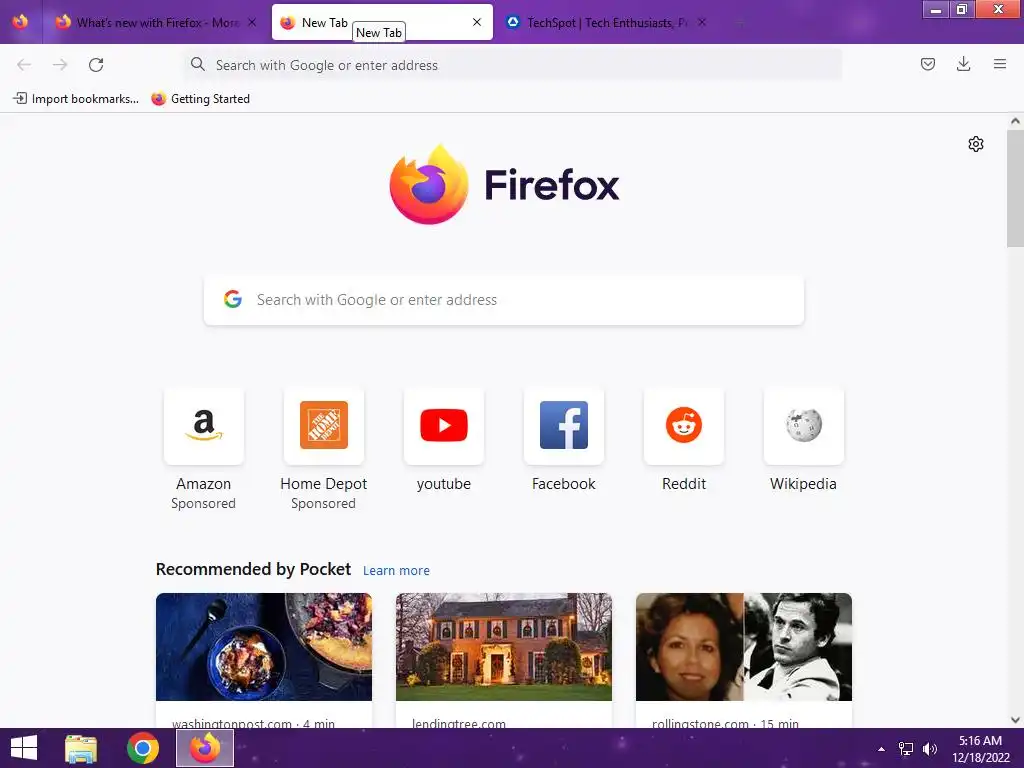Open new tab personalize gear icon
The height and width of the screenshot is (768, 1024).
[976, 144]
